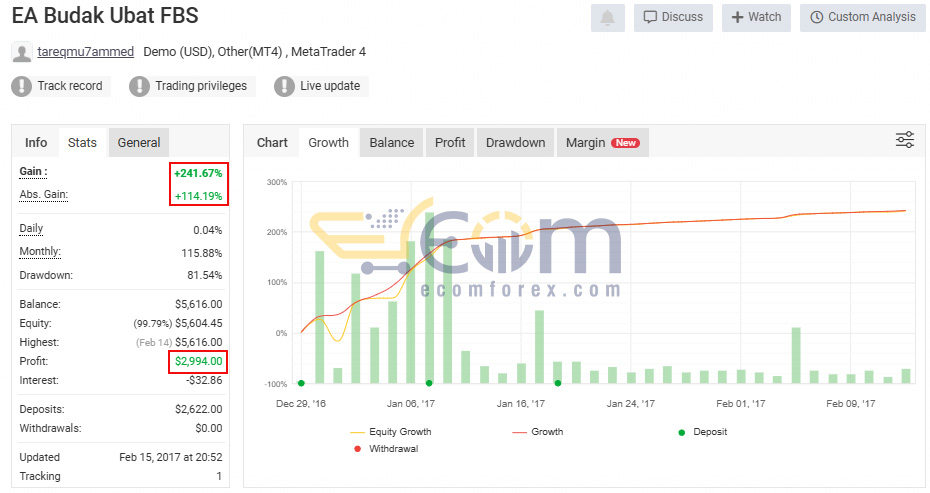Click the $2,994.00 profit value
Screen dimensions: 930x493
click(x=199, y=361)
